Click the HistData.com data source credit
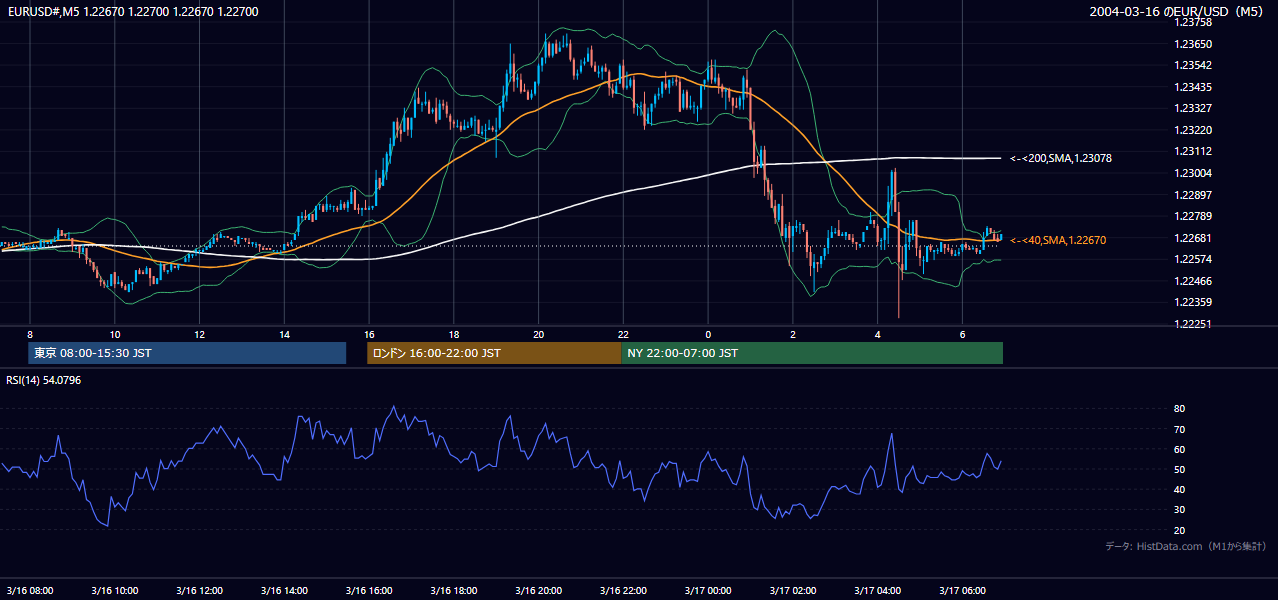 pos(1186,546)
